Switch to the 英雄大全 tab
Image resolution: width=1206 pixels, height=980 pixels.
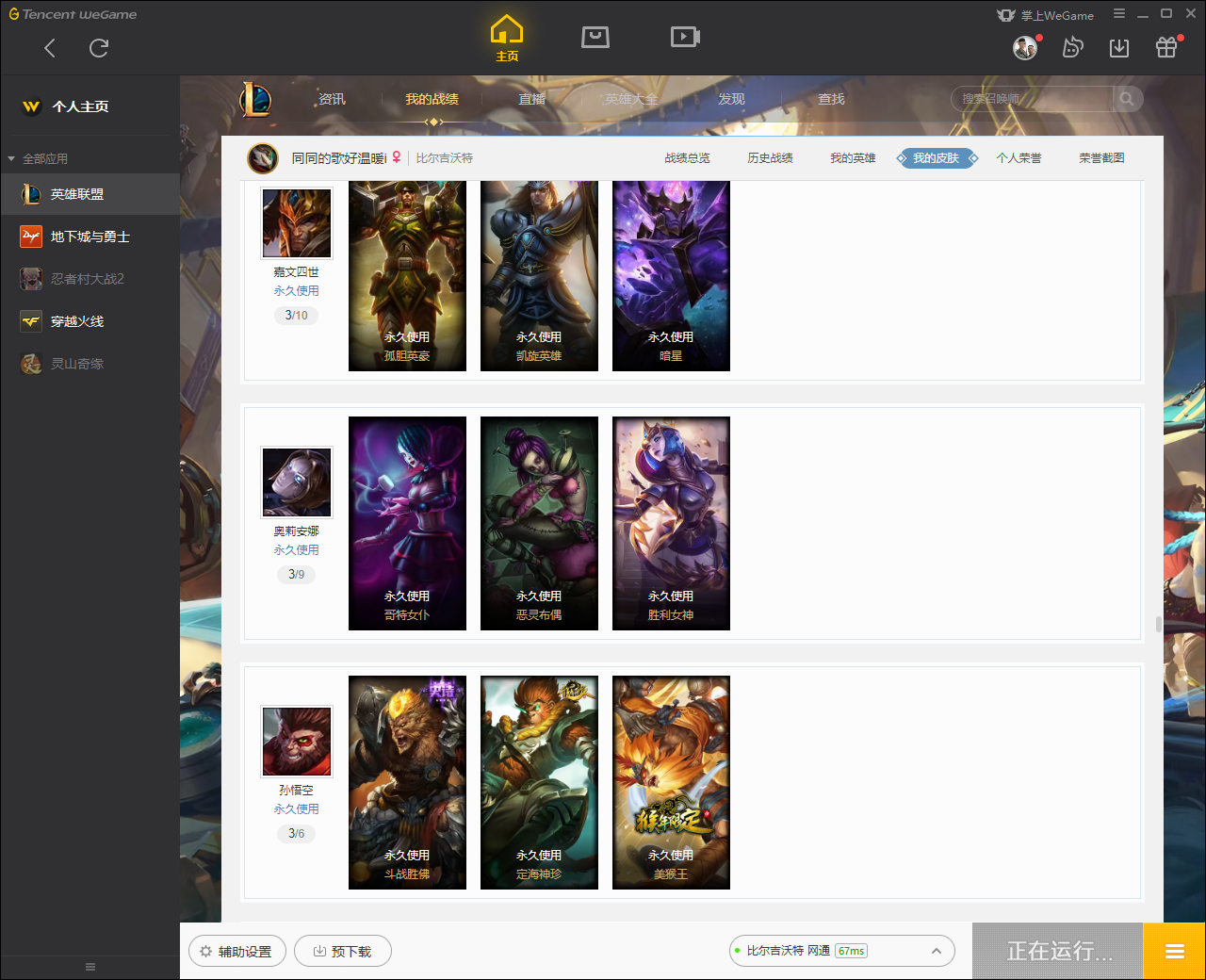pos(631,99)
